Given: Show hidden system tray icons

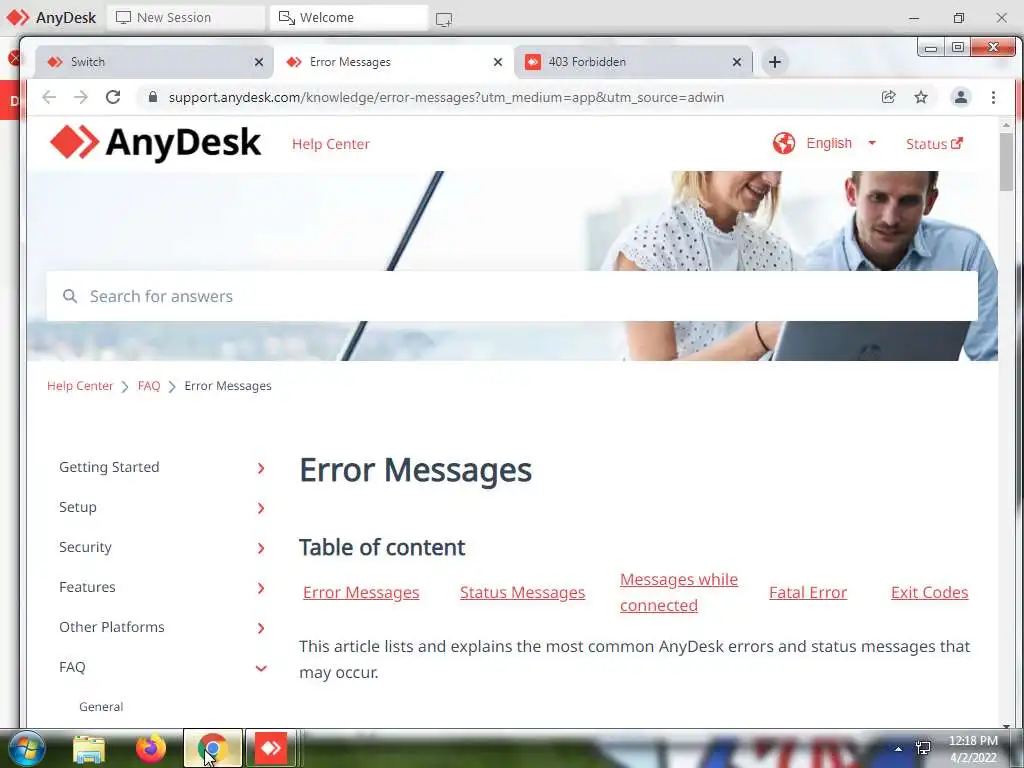Looking at the screenshot, I should pyautogui.click(x=899, y=749).
